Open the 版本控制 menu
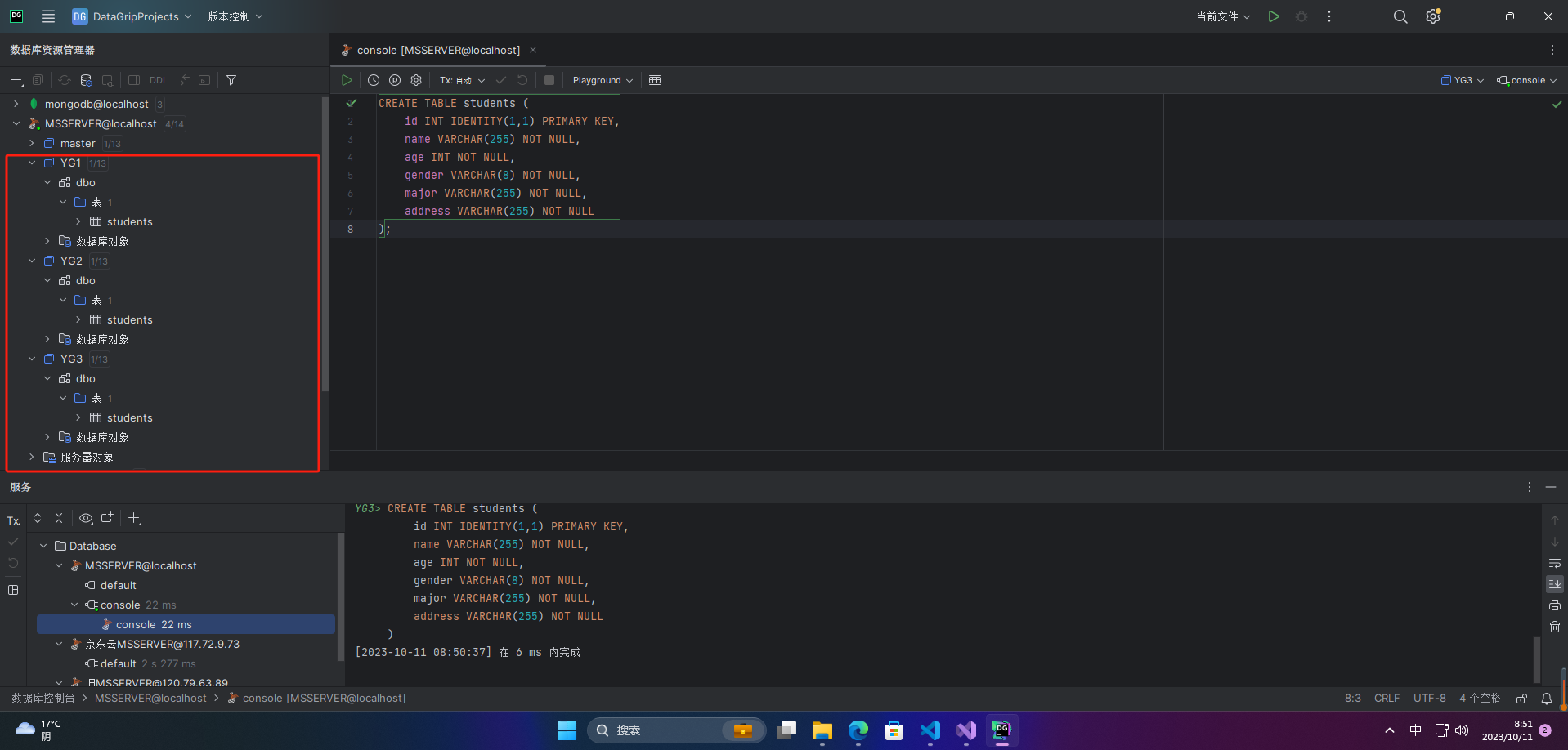The height and width of the screenshot is (750, 1568). tap(235, 16)
